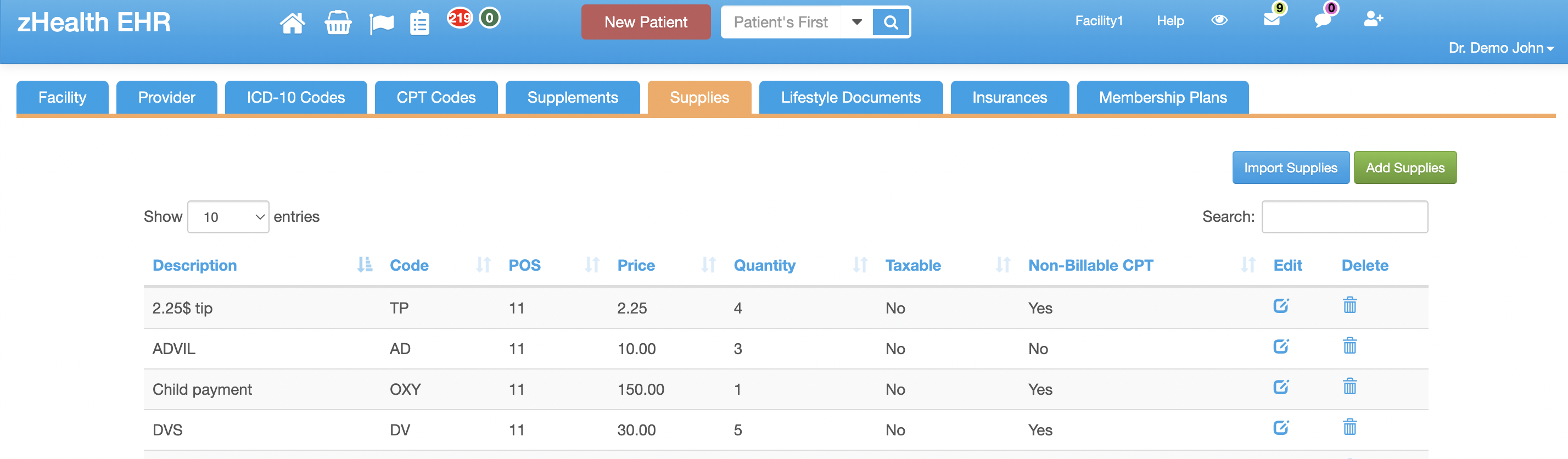The width and height of the screenshot is (1568, 459).
Task: Switch to the Insurances tab
Action: point(1010,97)
